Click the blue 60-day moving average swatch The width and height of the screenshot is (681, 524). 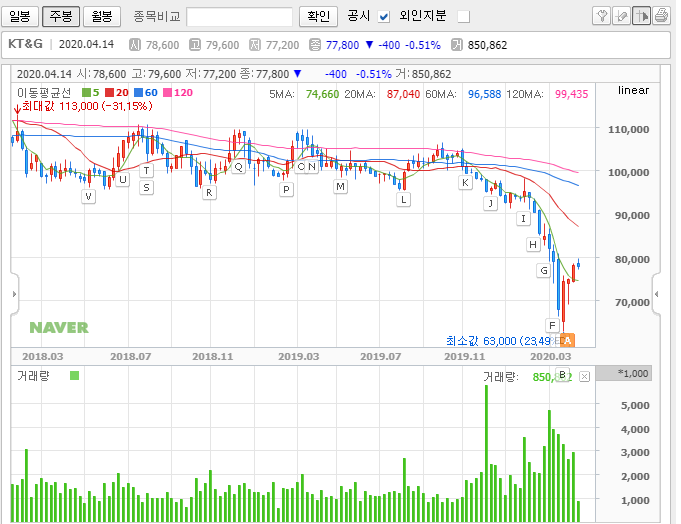click(x=139, y=92)
